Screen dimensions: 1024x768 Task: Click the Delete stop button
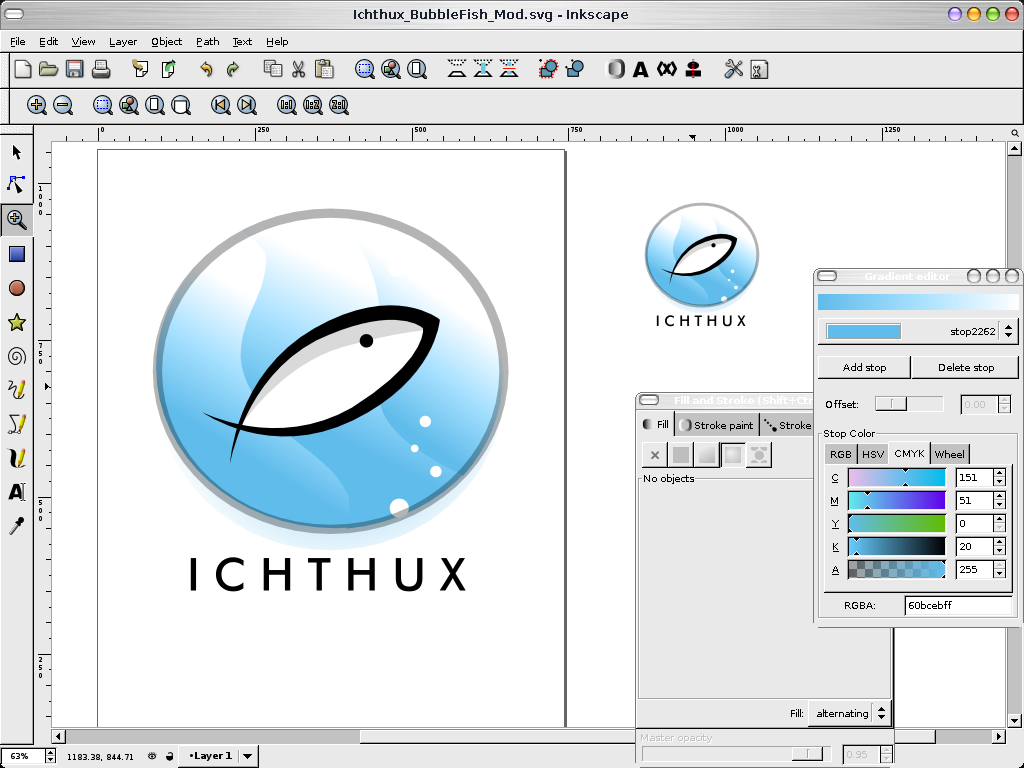965,368
